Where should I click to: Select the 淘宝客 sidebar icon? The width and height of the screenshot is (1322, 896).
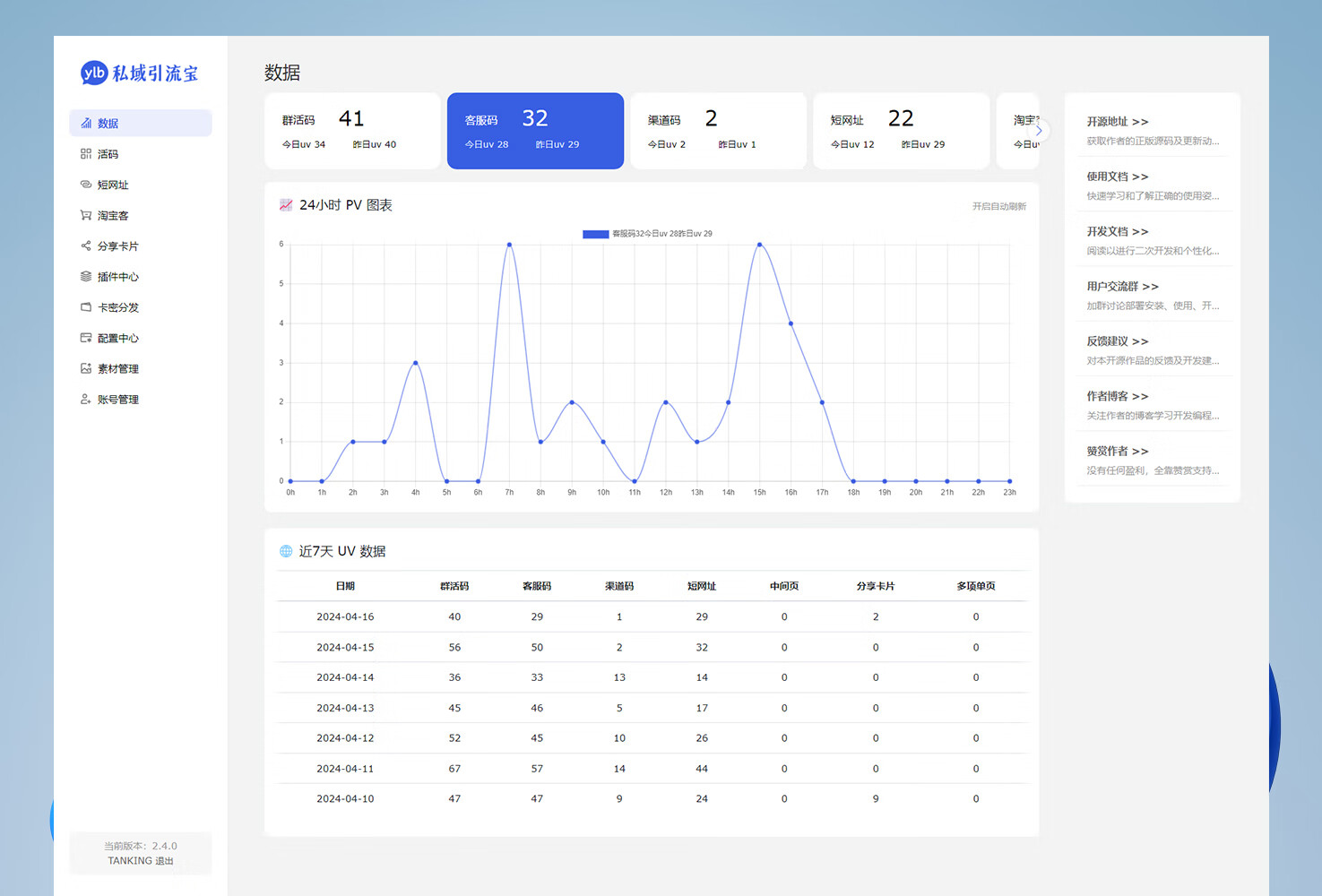pos(112,215)
